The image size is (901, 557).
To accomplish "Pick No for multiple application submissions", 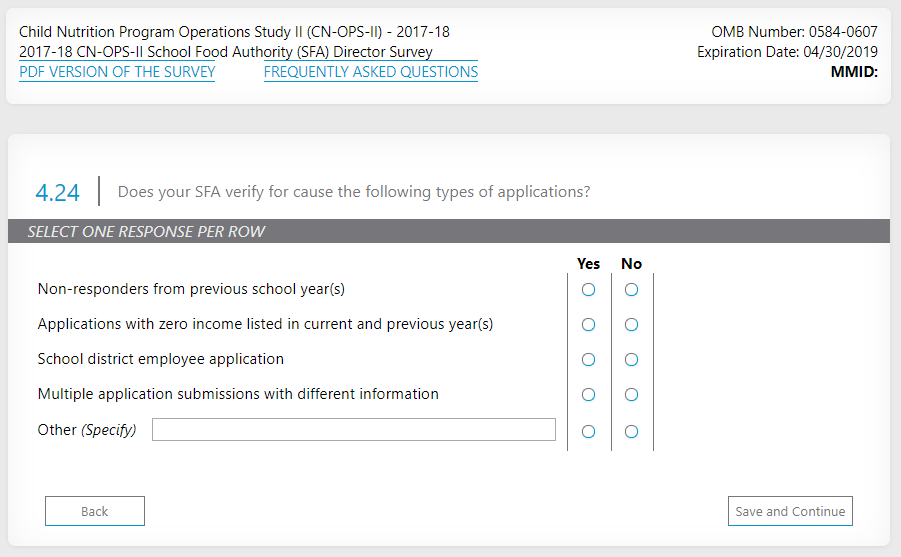I will pyautogui.click(x=631, y=395).
